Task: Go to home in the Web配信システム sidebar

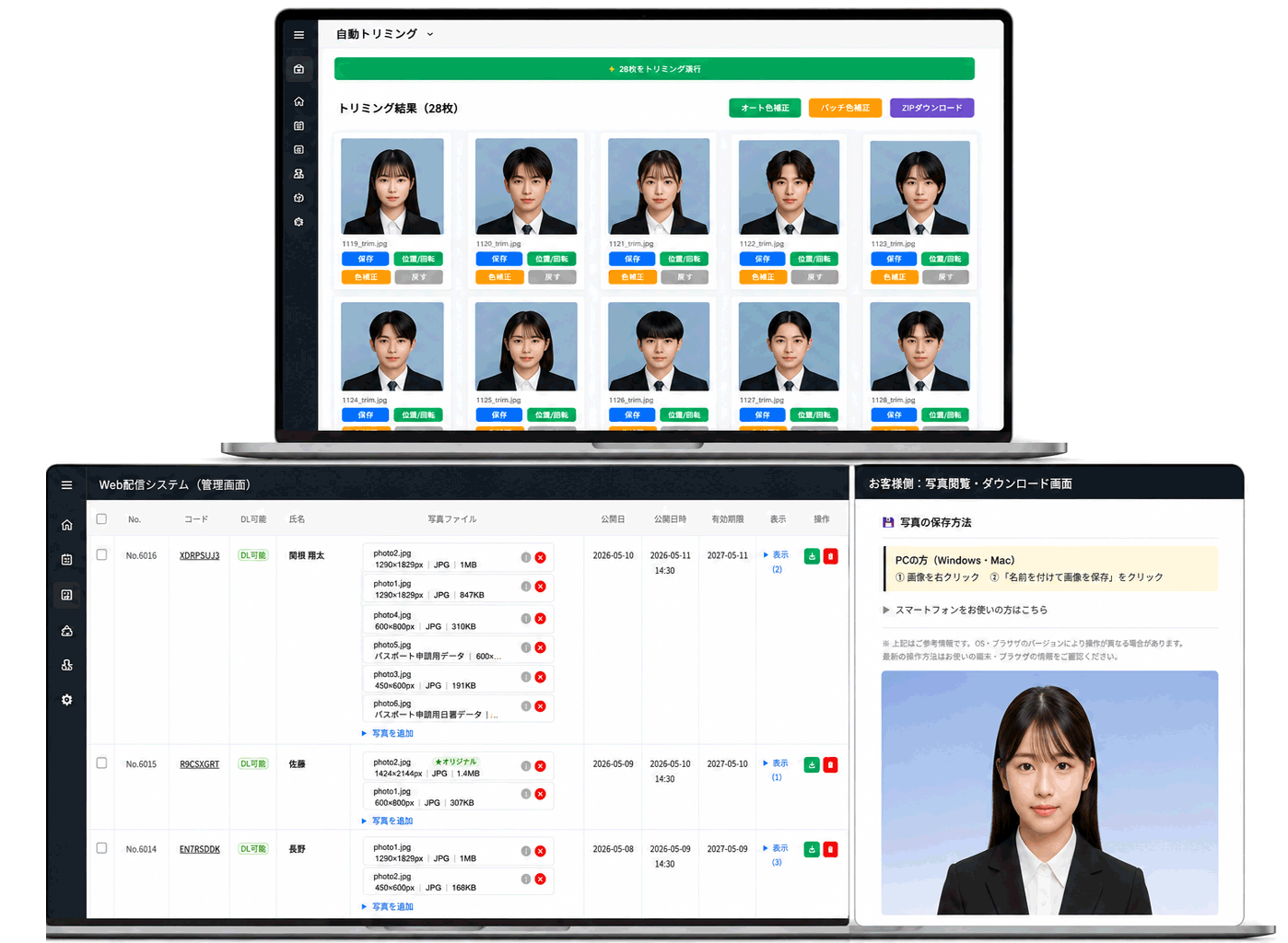Action: coord(66,525)
